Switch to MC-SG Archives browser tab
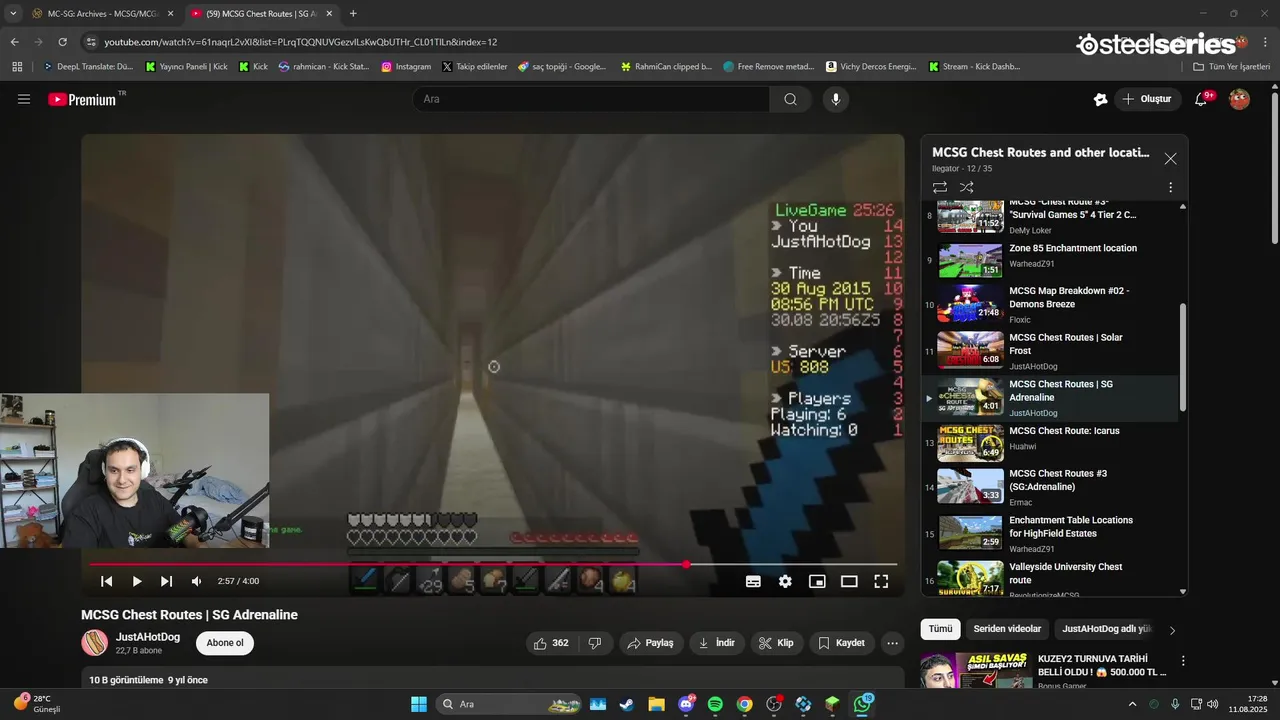 [x=103, y=14]
